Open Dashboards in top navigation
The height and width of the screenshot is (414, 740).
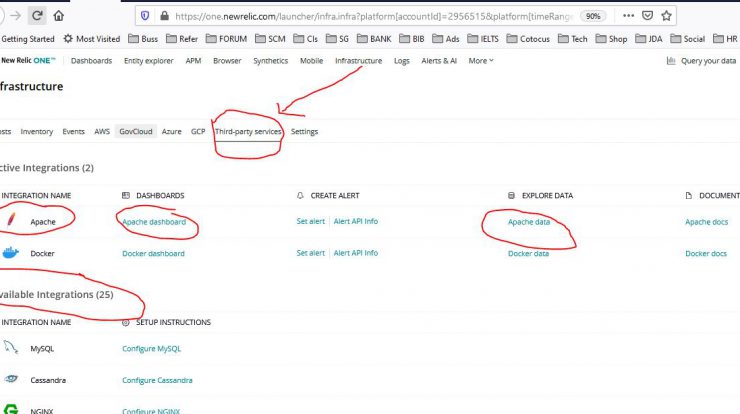[92, 60]
